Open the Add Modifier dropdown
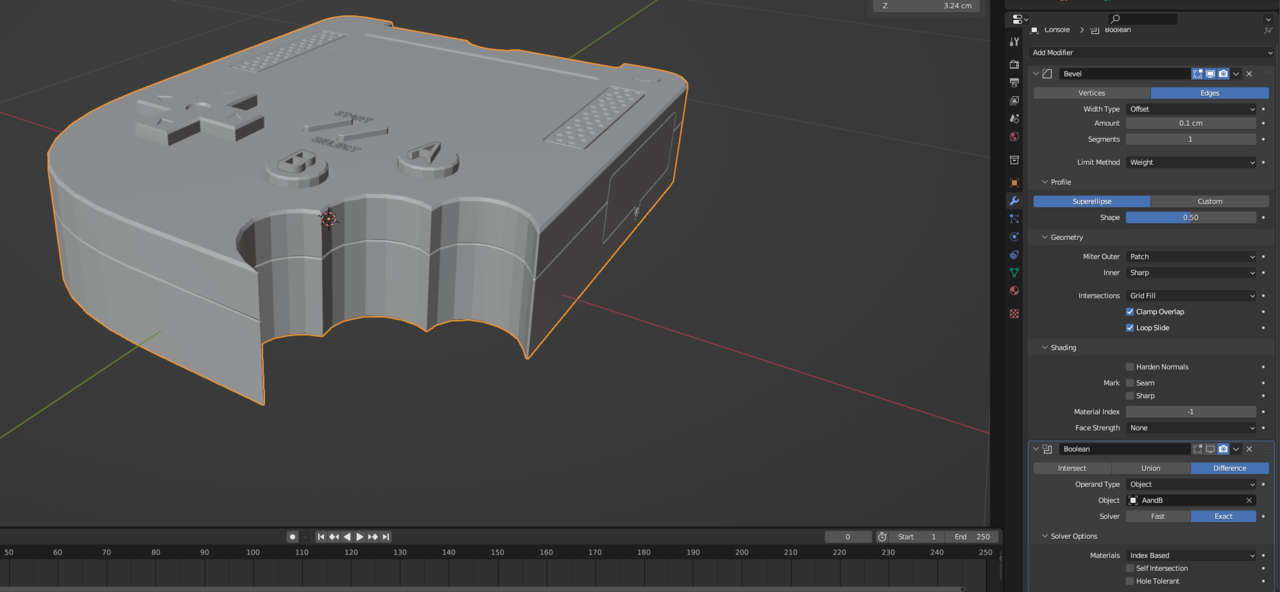The height and width of the screenshot is (592, 1280). pyautogui.click(x=1152, y=52)
